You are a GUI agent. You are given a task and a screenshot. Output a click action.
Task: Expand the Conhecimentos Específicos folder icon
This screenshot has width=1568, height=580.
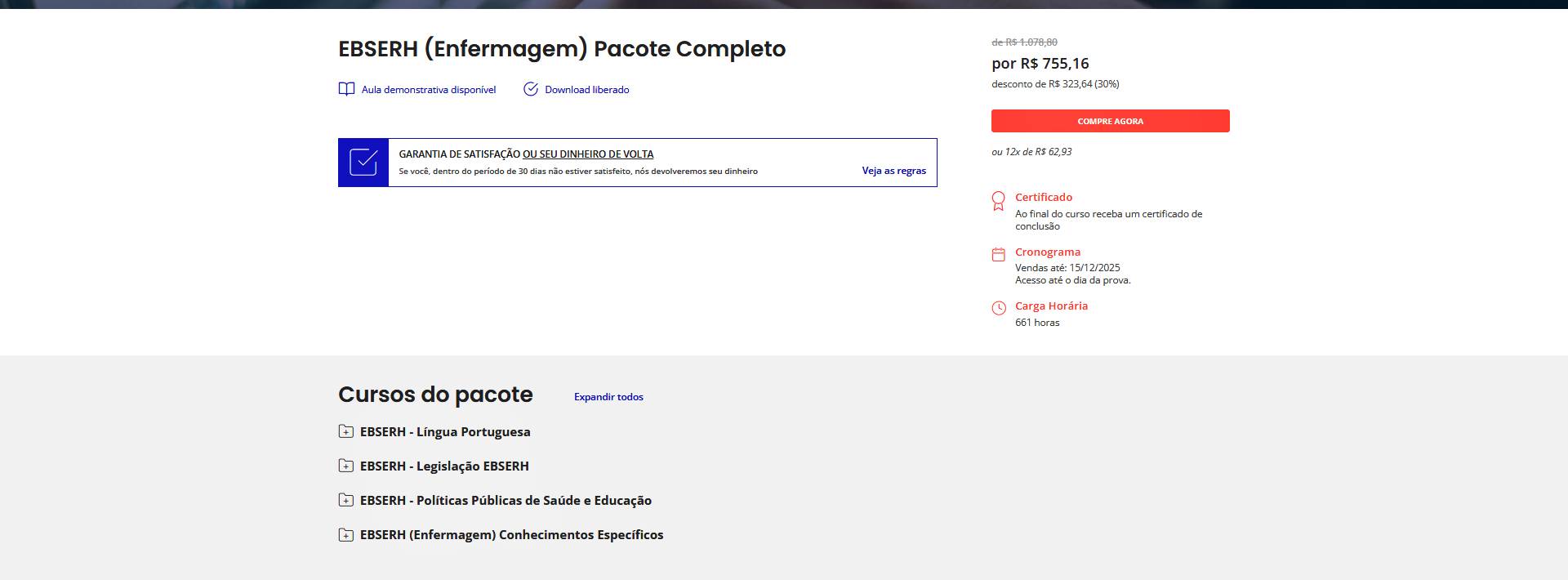coord(346,535)
